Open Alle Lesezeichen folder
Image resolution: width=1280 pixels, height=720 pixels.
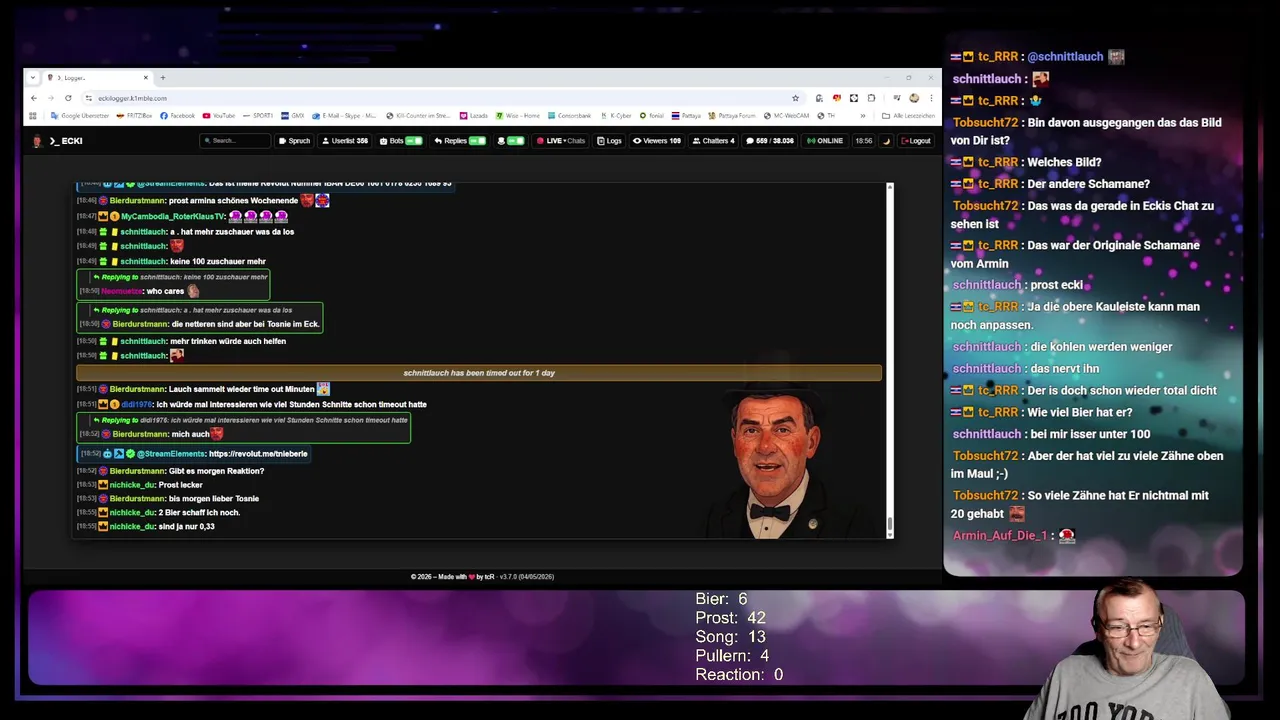coord(908,116)
